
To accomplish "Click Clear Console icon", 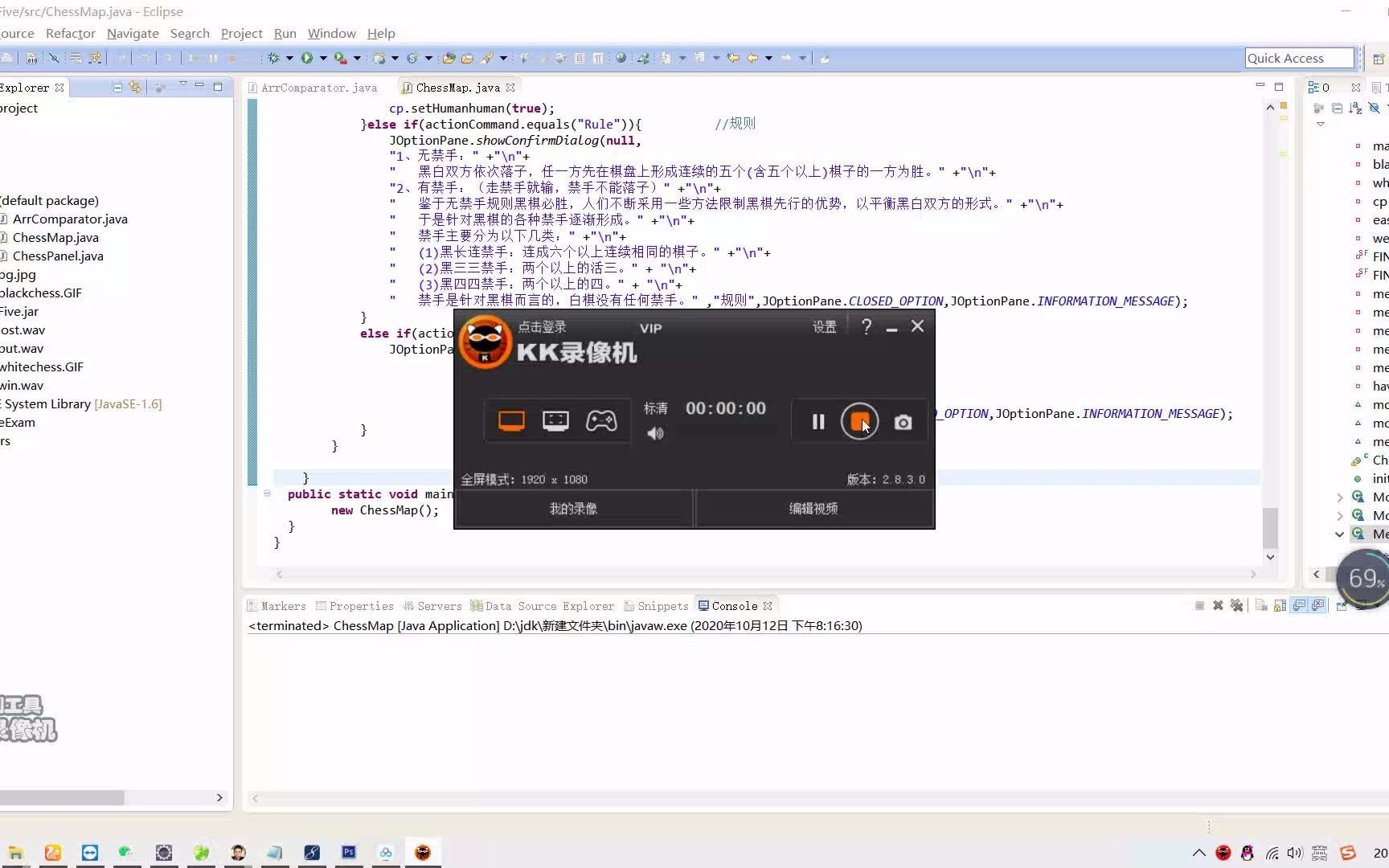I will click(x=1261, y=605).
